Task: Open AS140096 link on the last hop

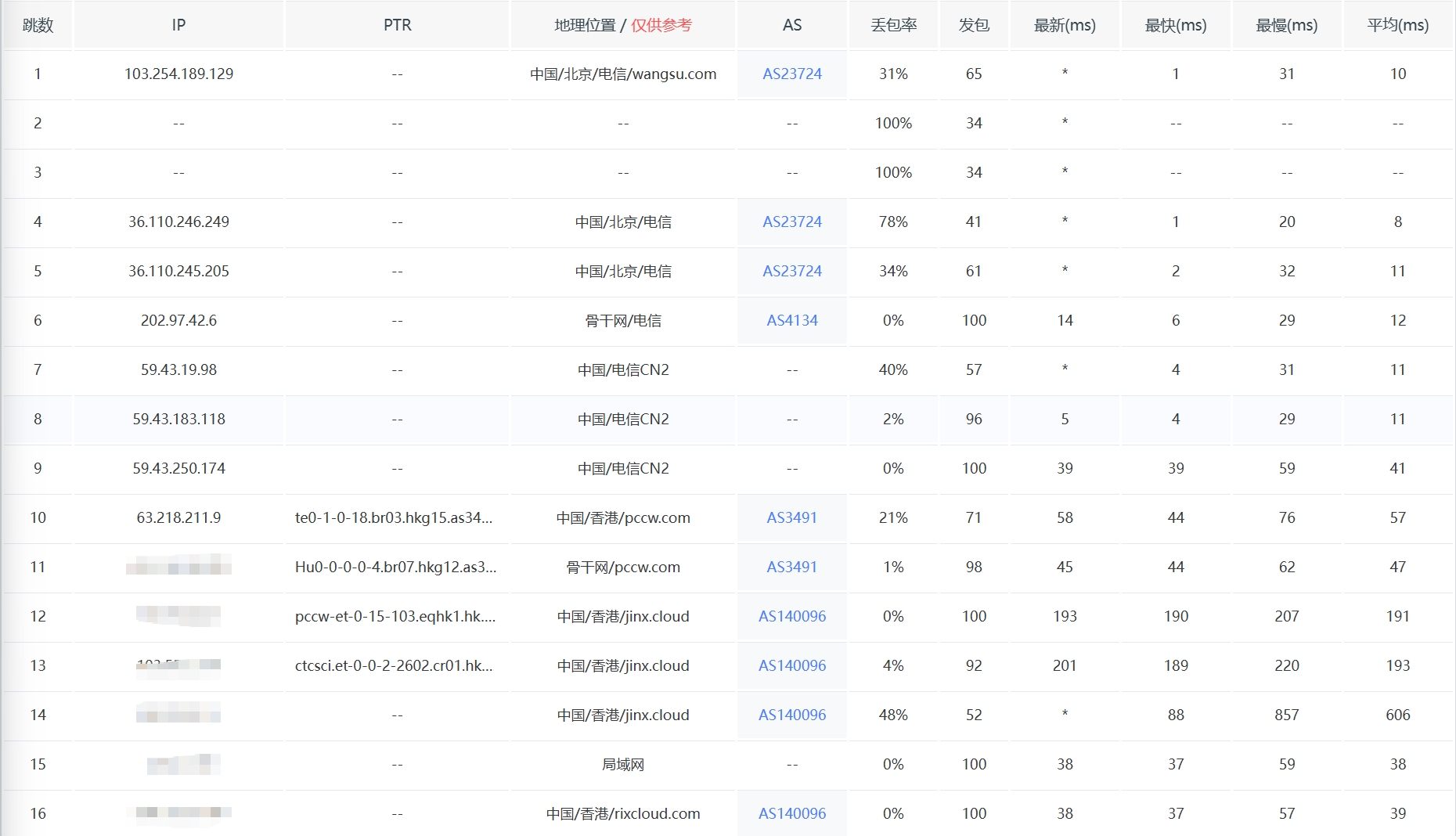Action: (791, 813)
